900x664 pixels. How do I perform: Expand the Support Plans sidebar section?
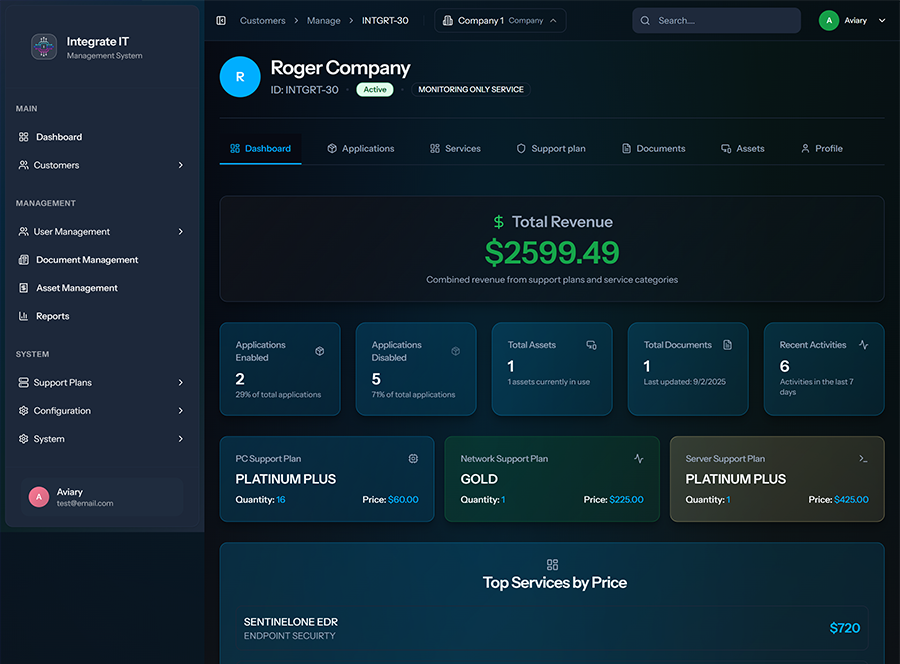(x=100, y=383)
